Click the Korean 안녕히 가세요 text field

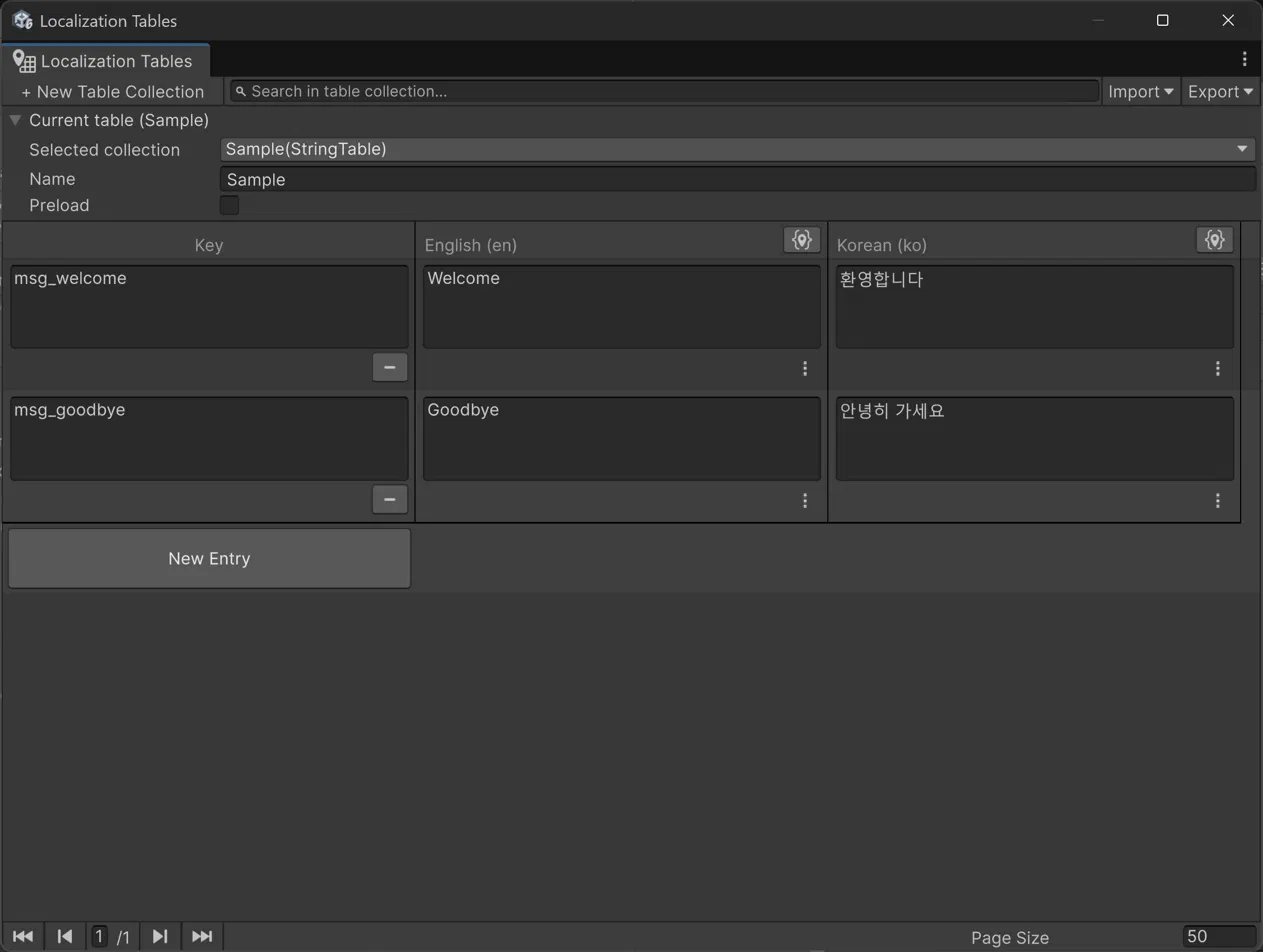[1035, 438]
